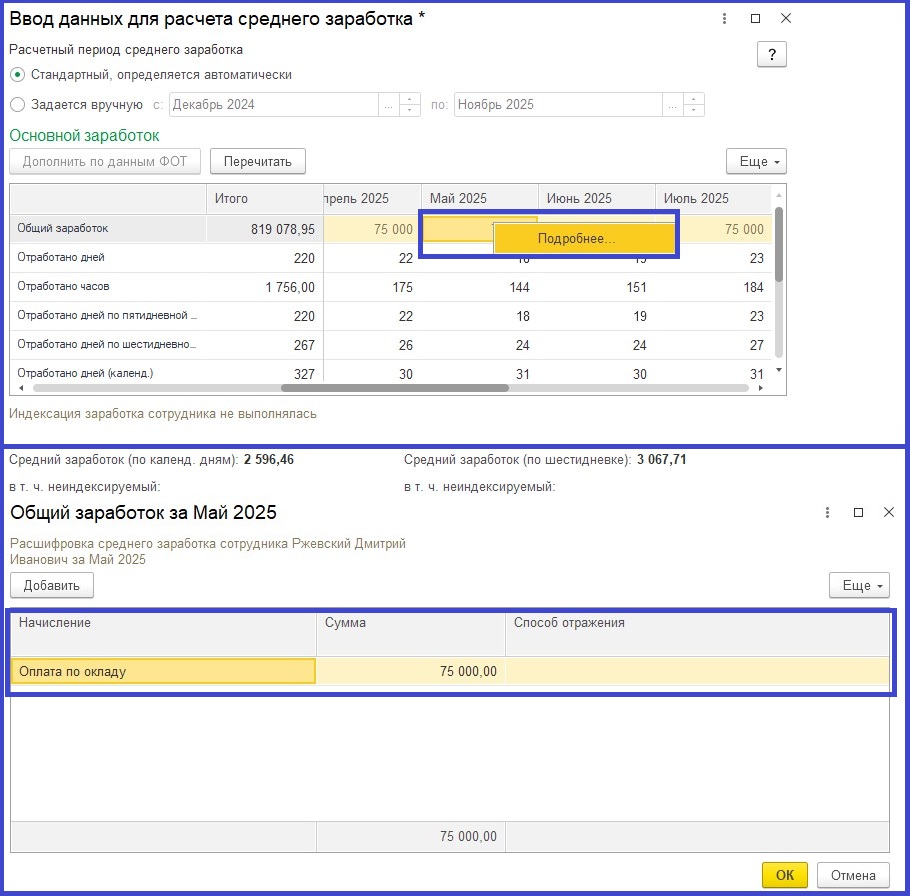Open start date picker ellipsis for Декабрь 2024

coord(388,105)
